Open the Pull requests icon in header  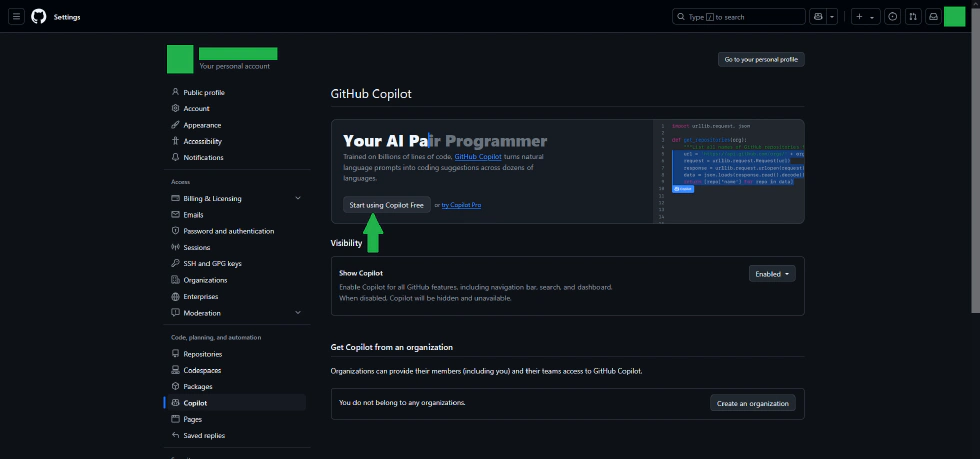pos(913,17)
